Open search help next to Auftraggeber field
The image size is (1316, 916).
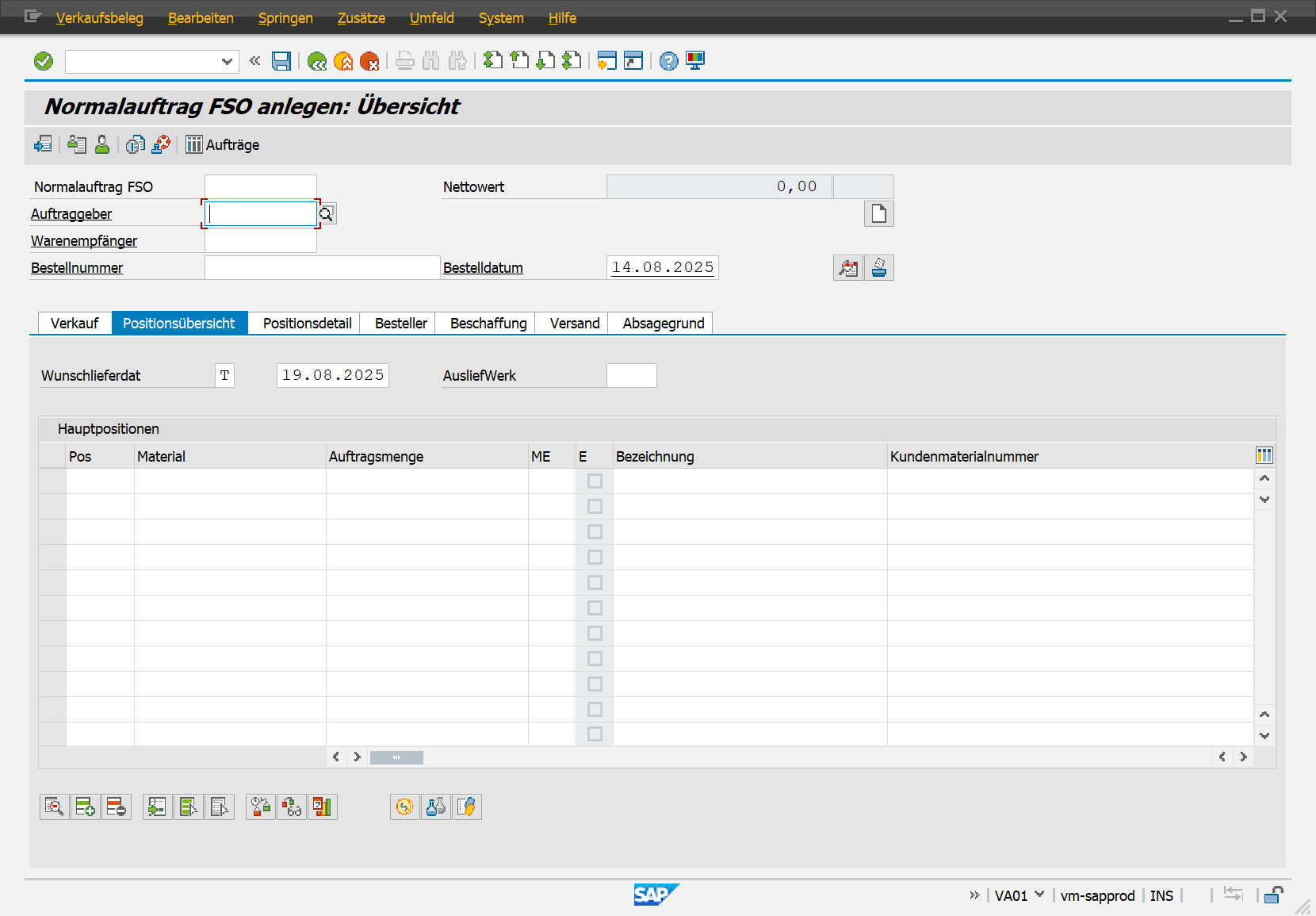327,214
